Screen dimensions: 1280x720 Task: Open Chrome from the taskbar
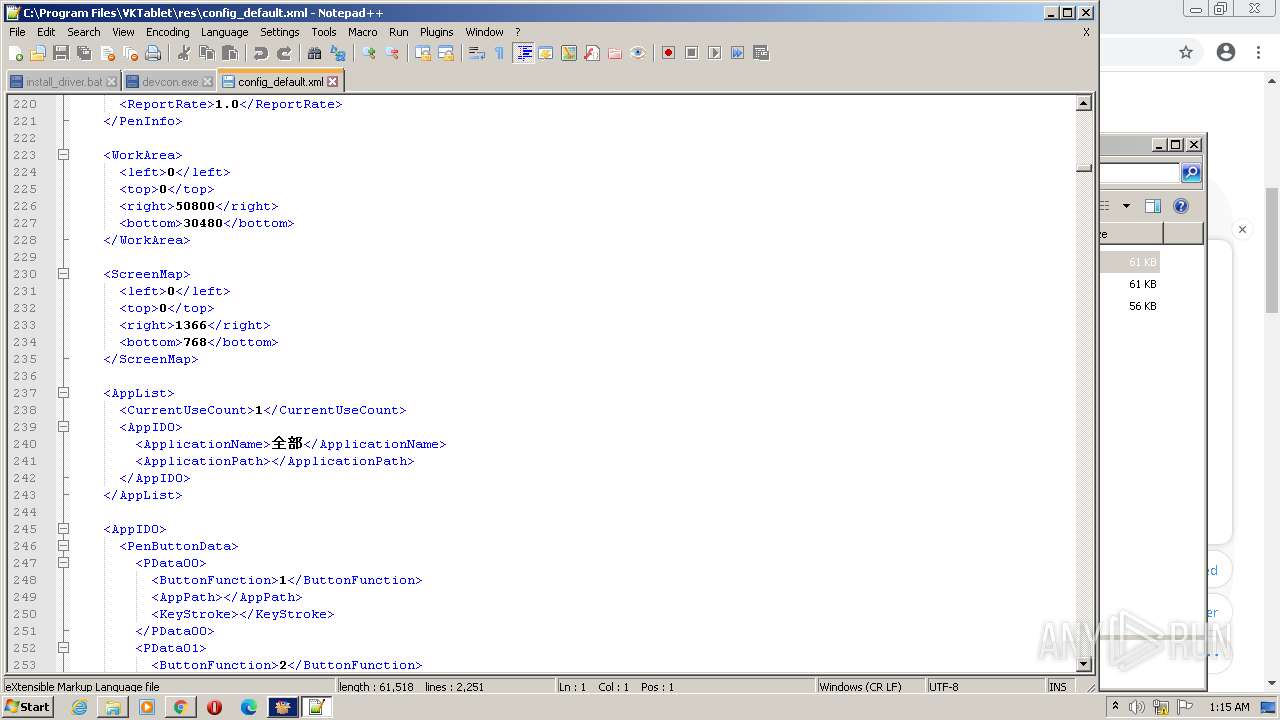(180, 707)
